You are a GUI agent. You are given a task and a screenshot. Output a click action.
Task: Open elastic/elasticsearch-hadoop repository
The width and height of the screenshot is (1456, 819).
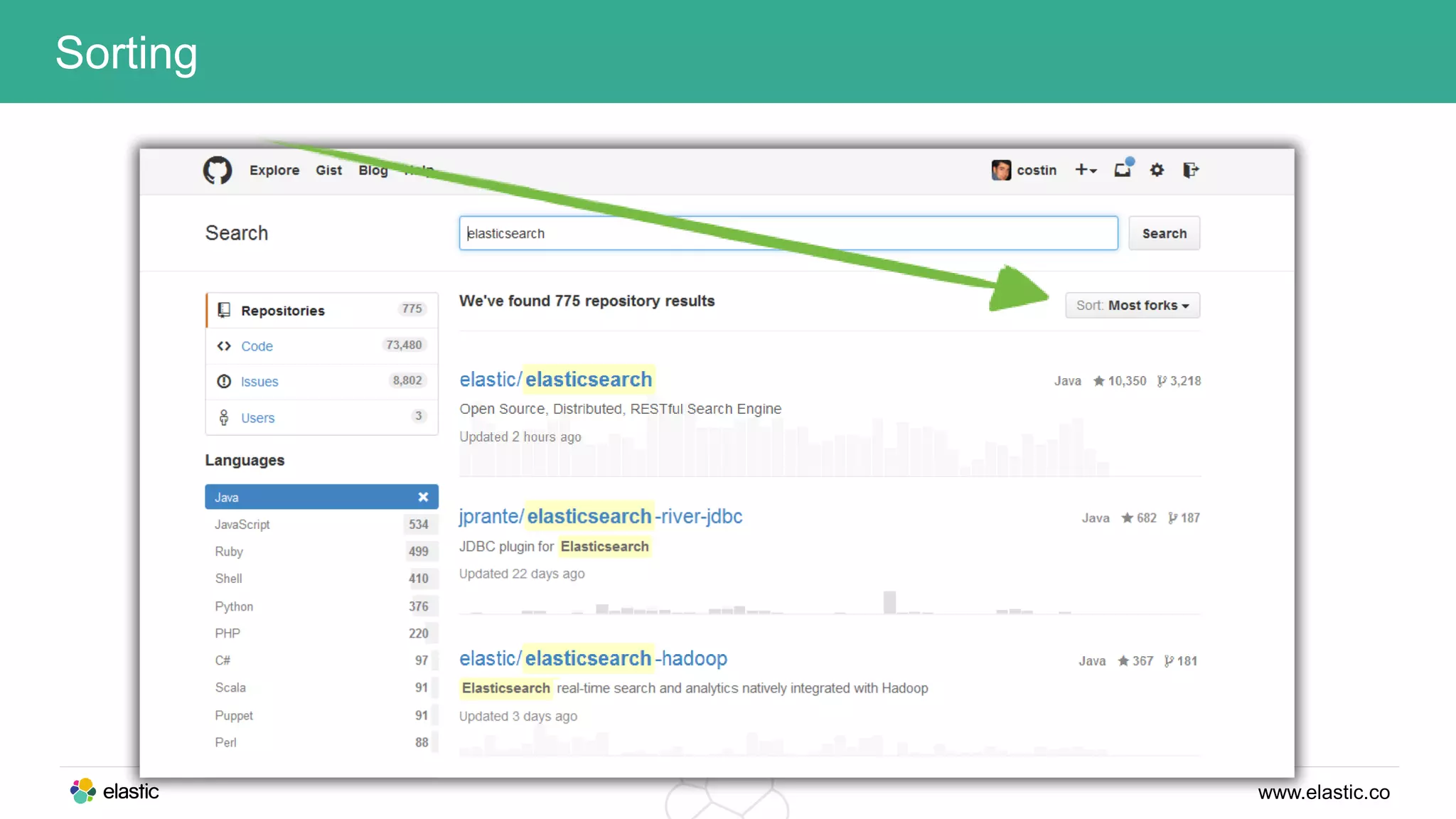593,658
